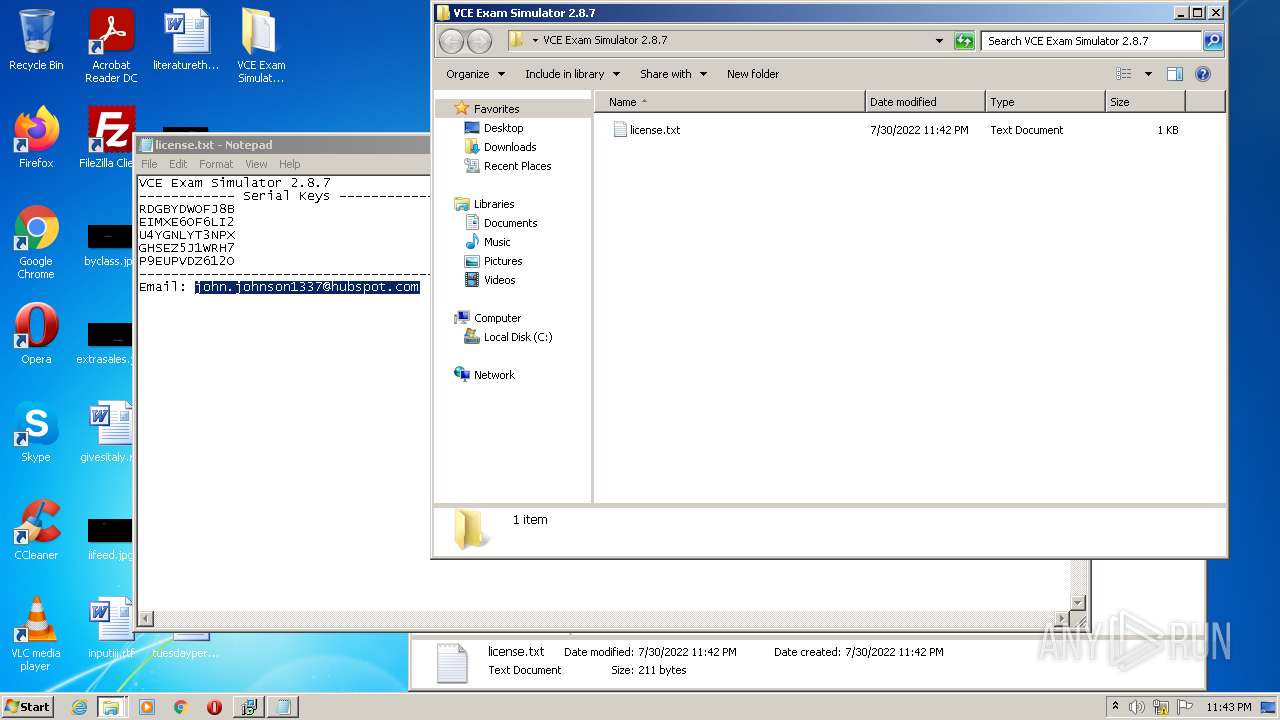The width and height of the screenshot is (1280, 720).
Task: Open Notepad Edit menu
Action: tap(178, 164)
